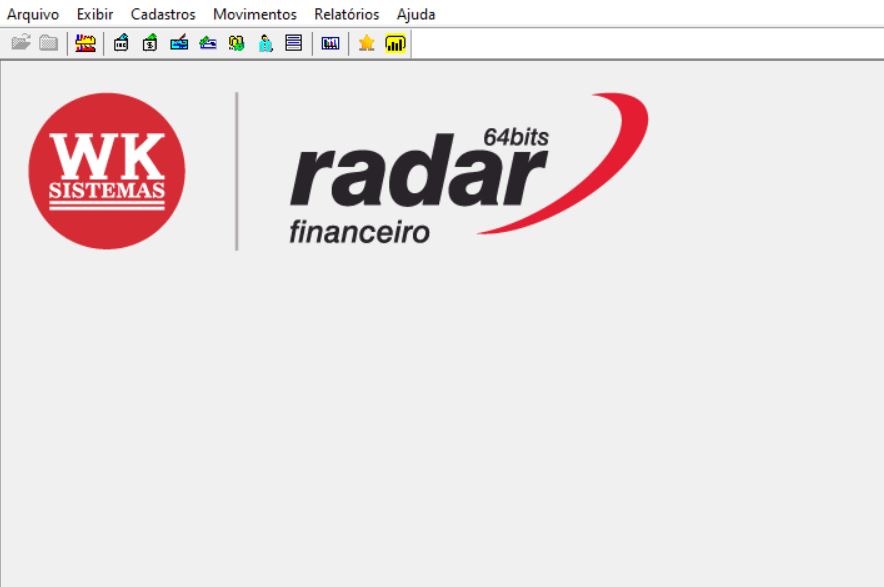
Task: Click the red and yellow shelves icon
Action: [x=86, y=43]
